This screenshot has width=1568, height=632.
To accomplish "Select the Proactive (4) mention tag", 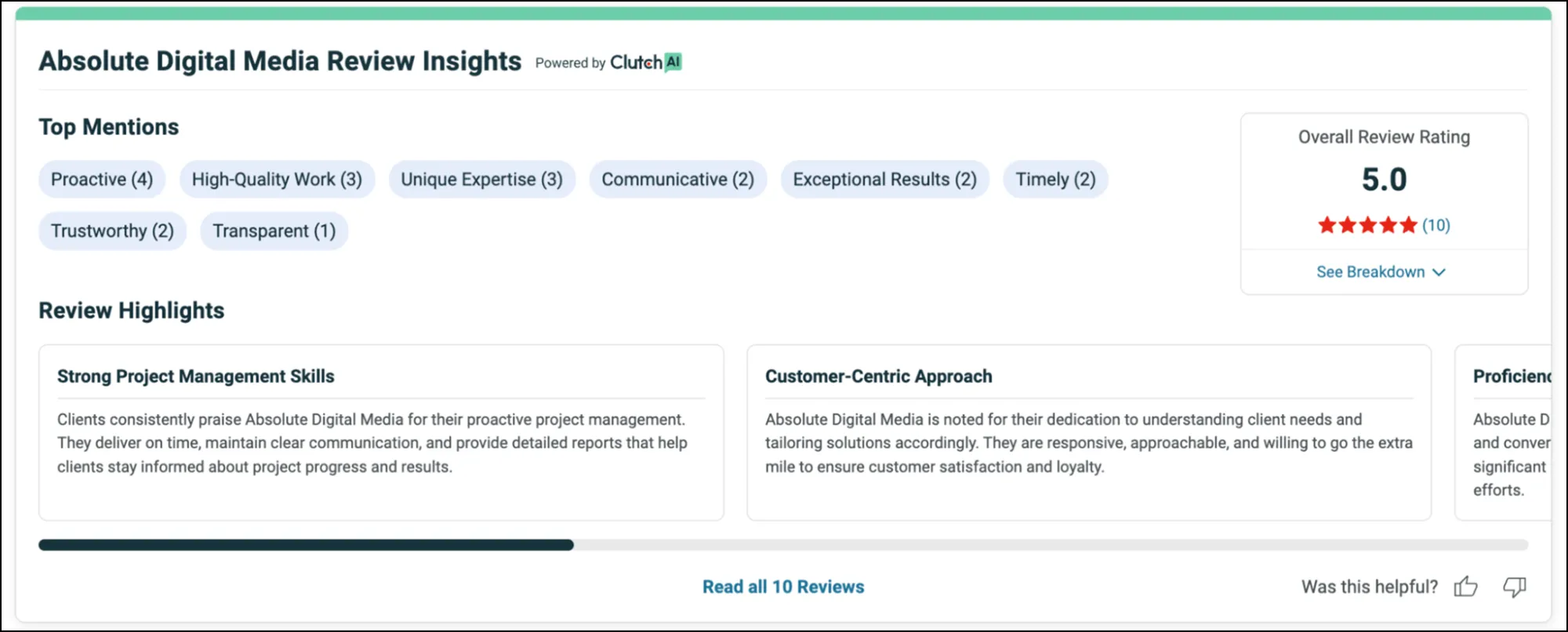I will (102, 180).
